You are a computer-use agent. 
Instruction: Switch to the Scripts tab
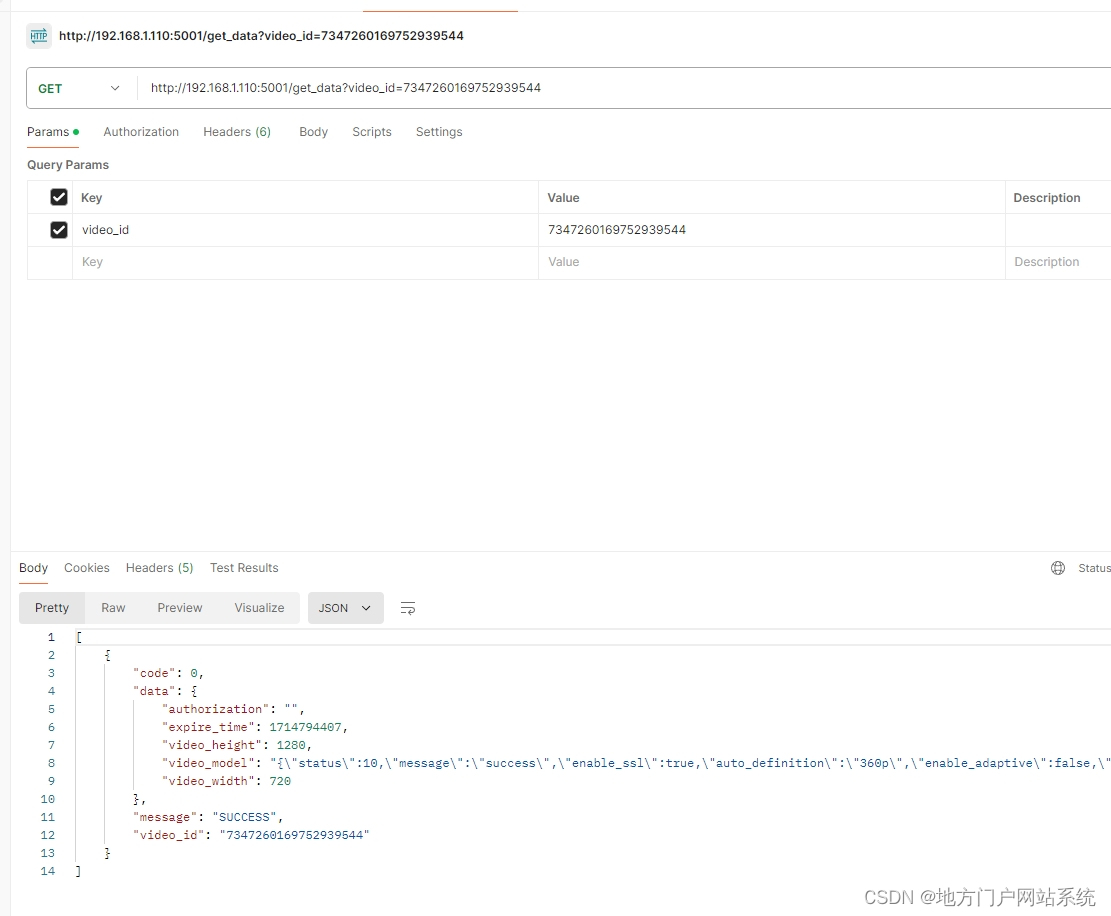pos(372,132)
